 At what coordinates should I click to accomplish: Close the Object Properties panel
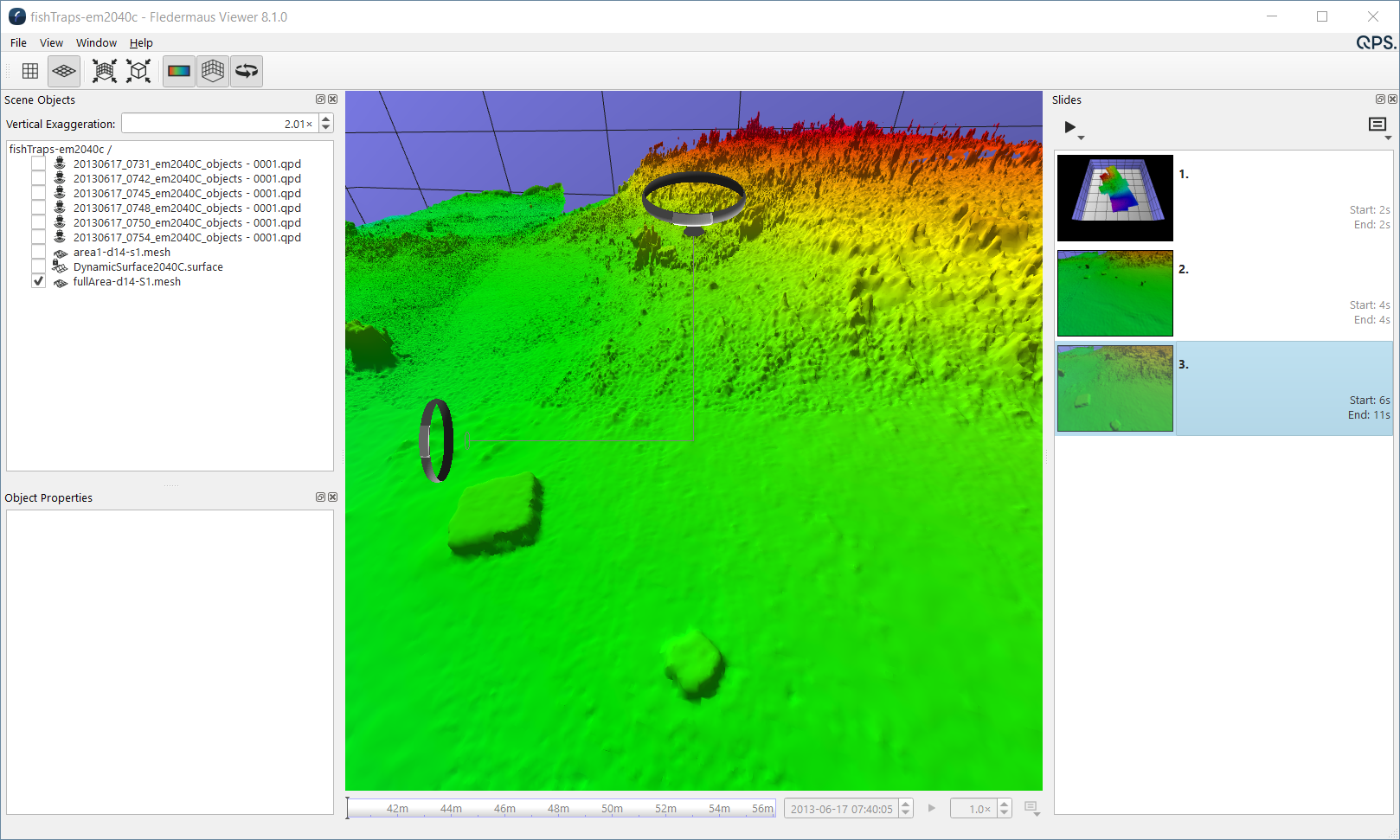tap(333, 497)
